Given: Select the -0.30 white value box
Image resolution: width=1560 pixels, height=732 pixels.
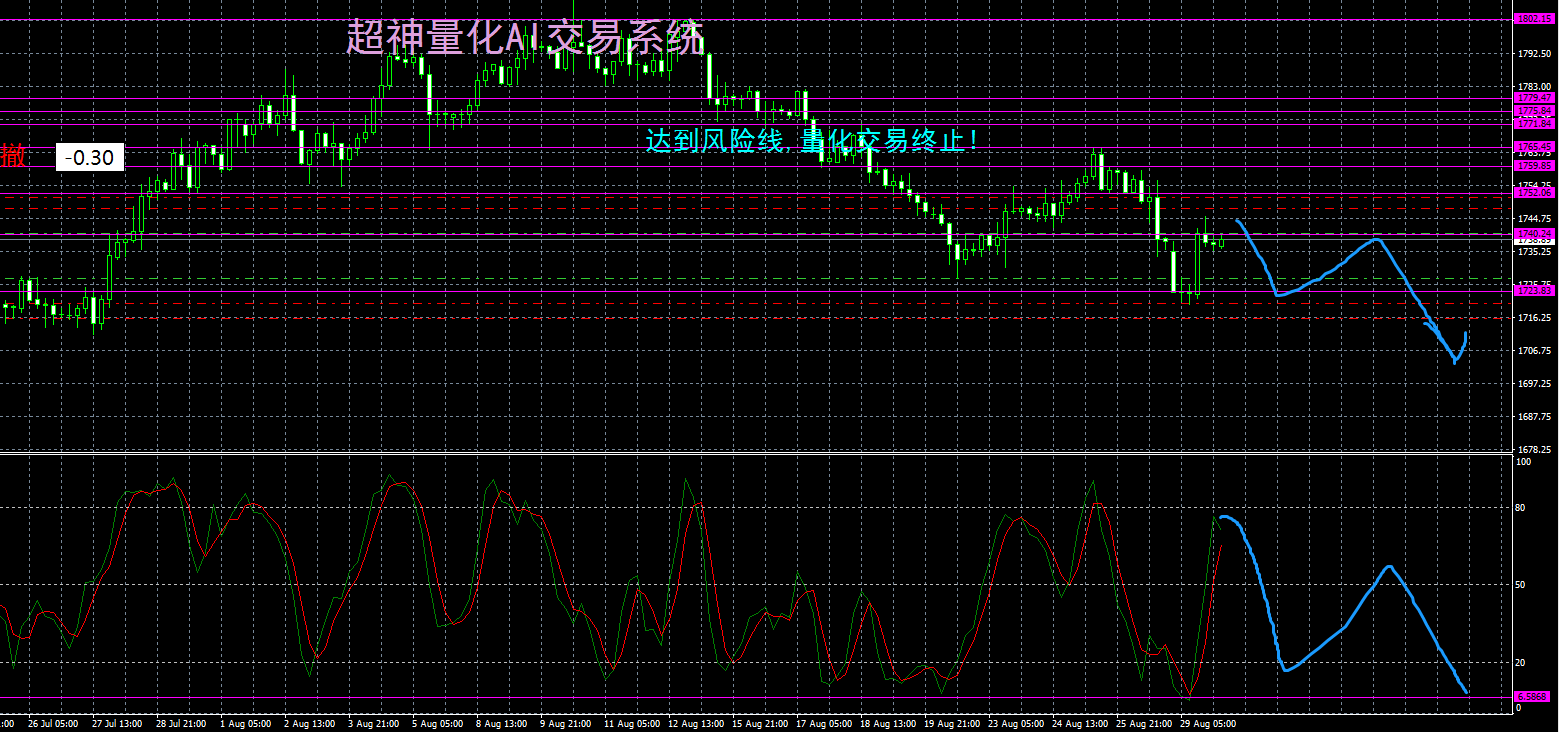Looking at the screenshot, I should click(90, 158).
